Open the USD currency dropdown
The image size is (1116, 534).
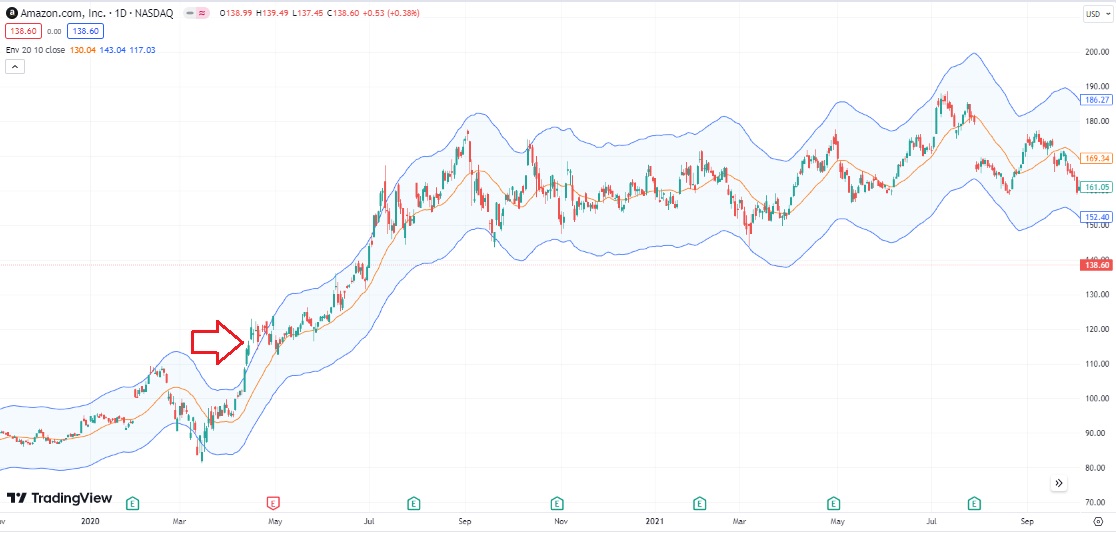(x=1093, y=14)
